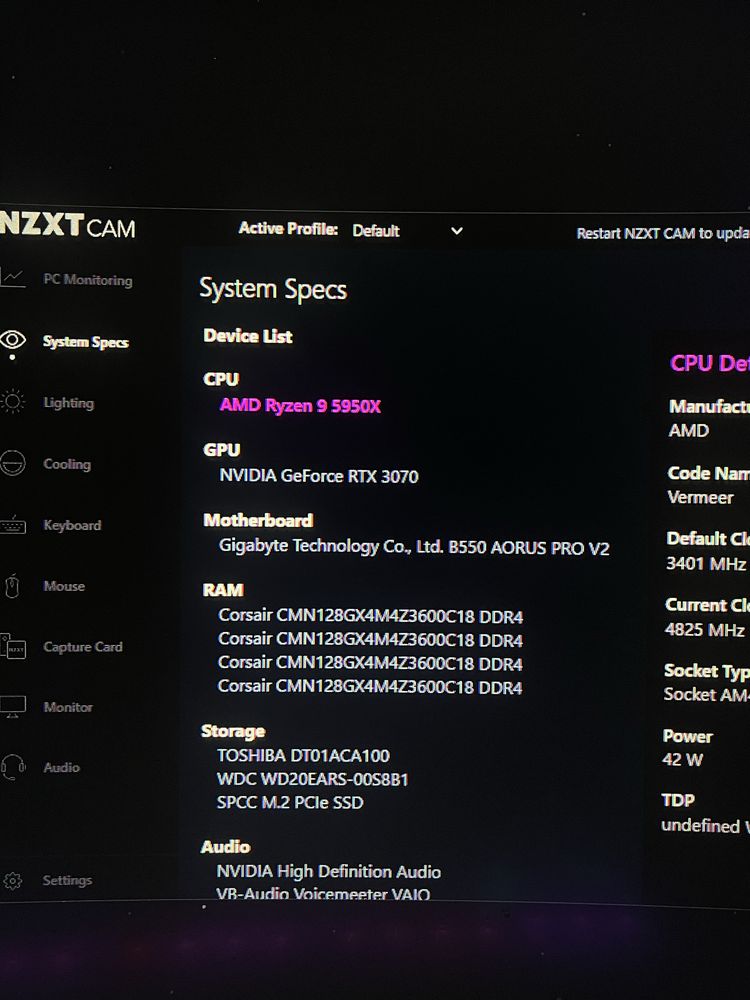Click the Settings gear icon

(x=12, y=881)
